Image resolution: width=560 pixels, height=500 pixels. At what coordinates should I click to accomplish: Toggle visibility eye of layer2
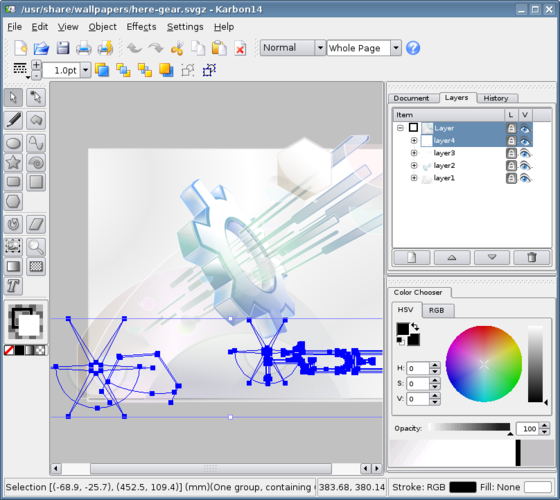(525, 166)
